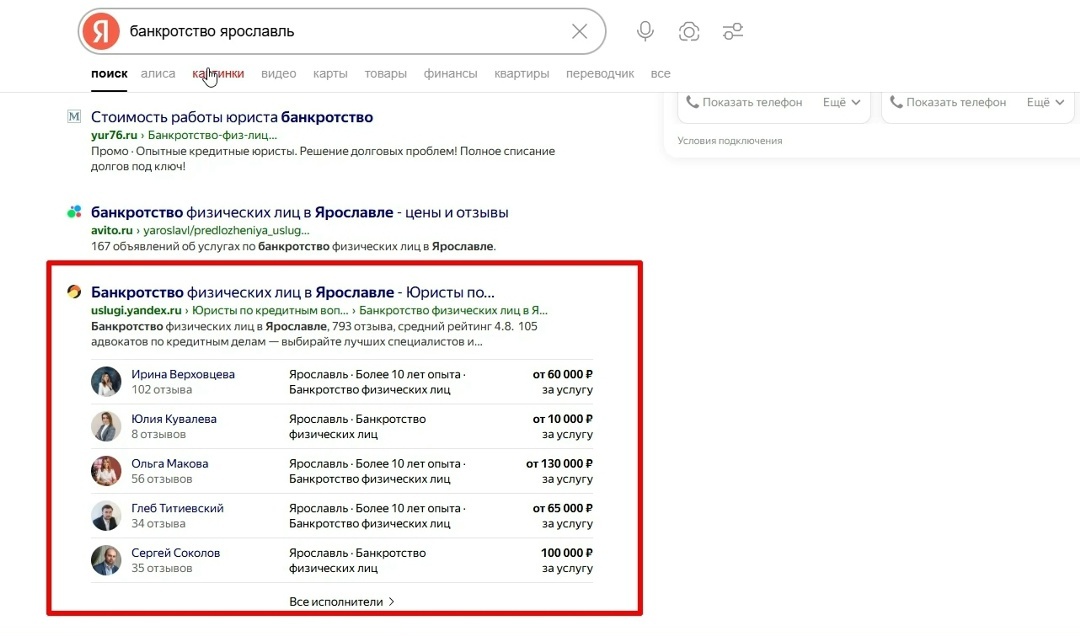
Task: Click Все исполнители link
Action: [x=336, y=602]
